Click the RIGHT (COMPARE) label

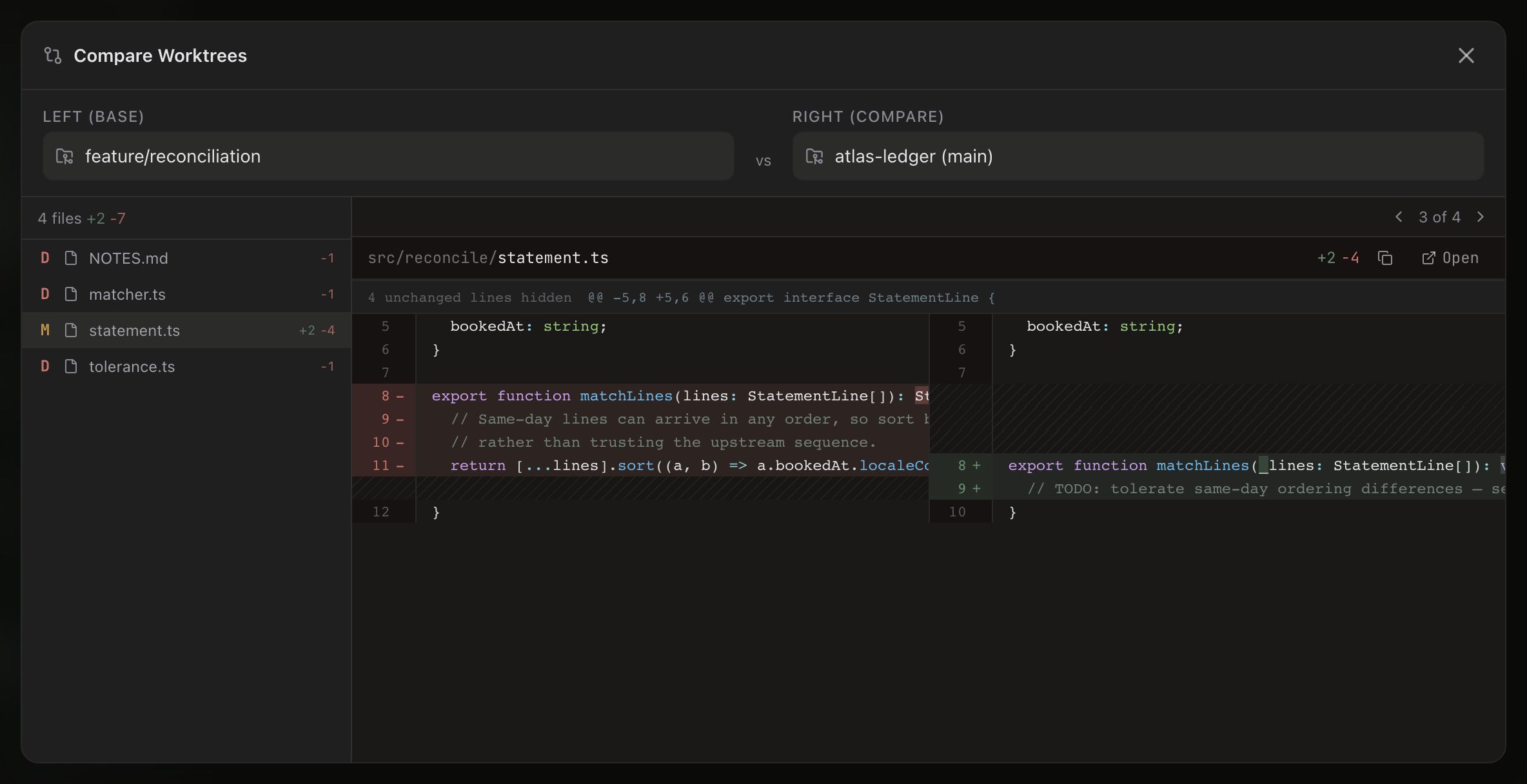click(868, 117)
